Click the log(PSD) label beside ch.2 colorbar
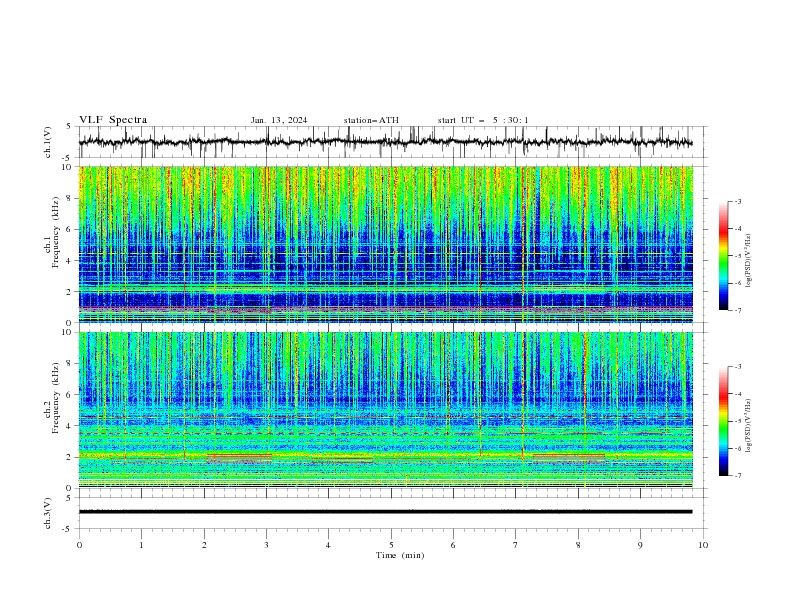 (x=749, y=426)
